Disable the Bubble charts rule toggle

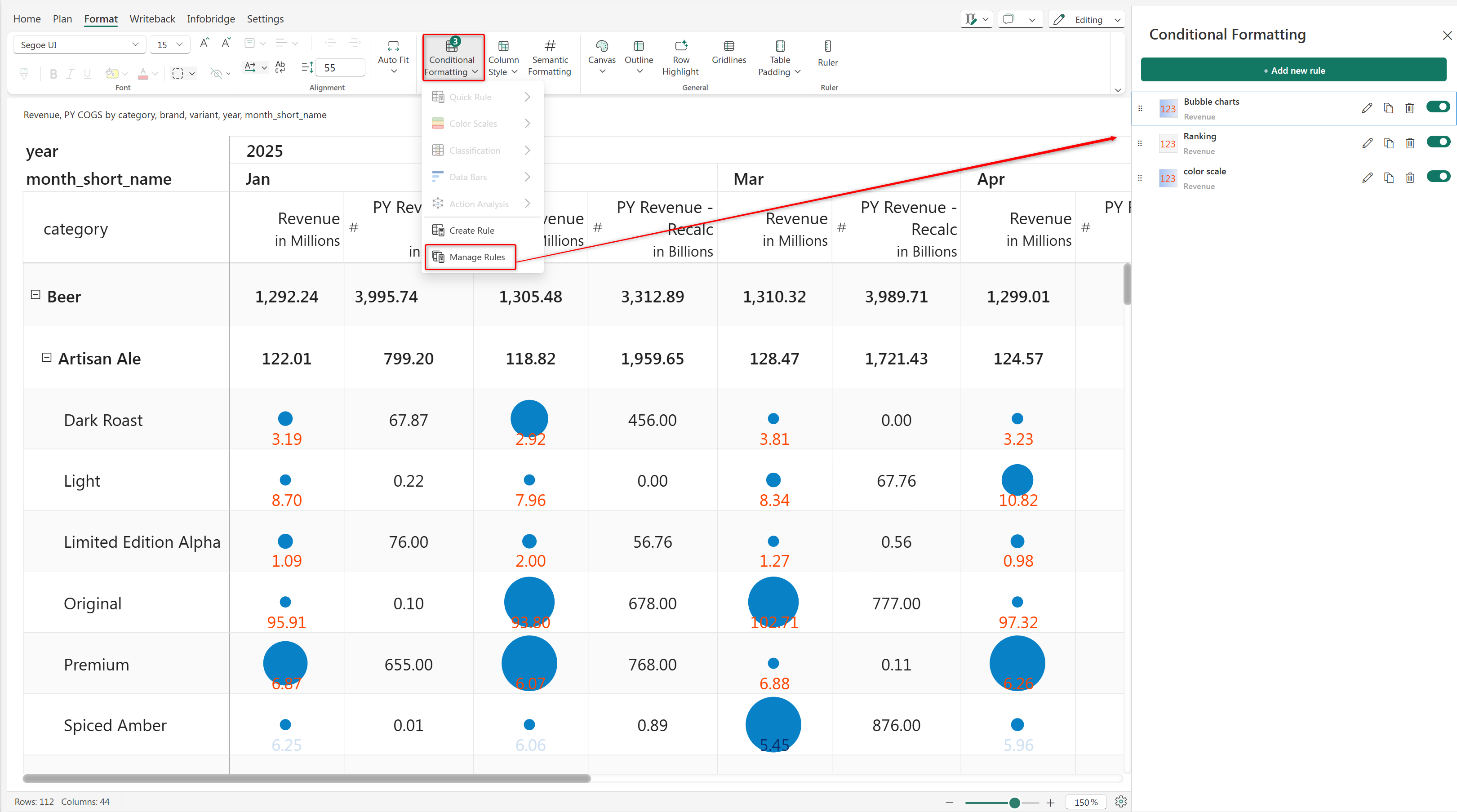(1437, 107)
